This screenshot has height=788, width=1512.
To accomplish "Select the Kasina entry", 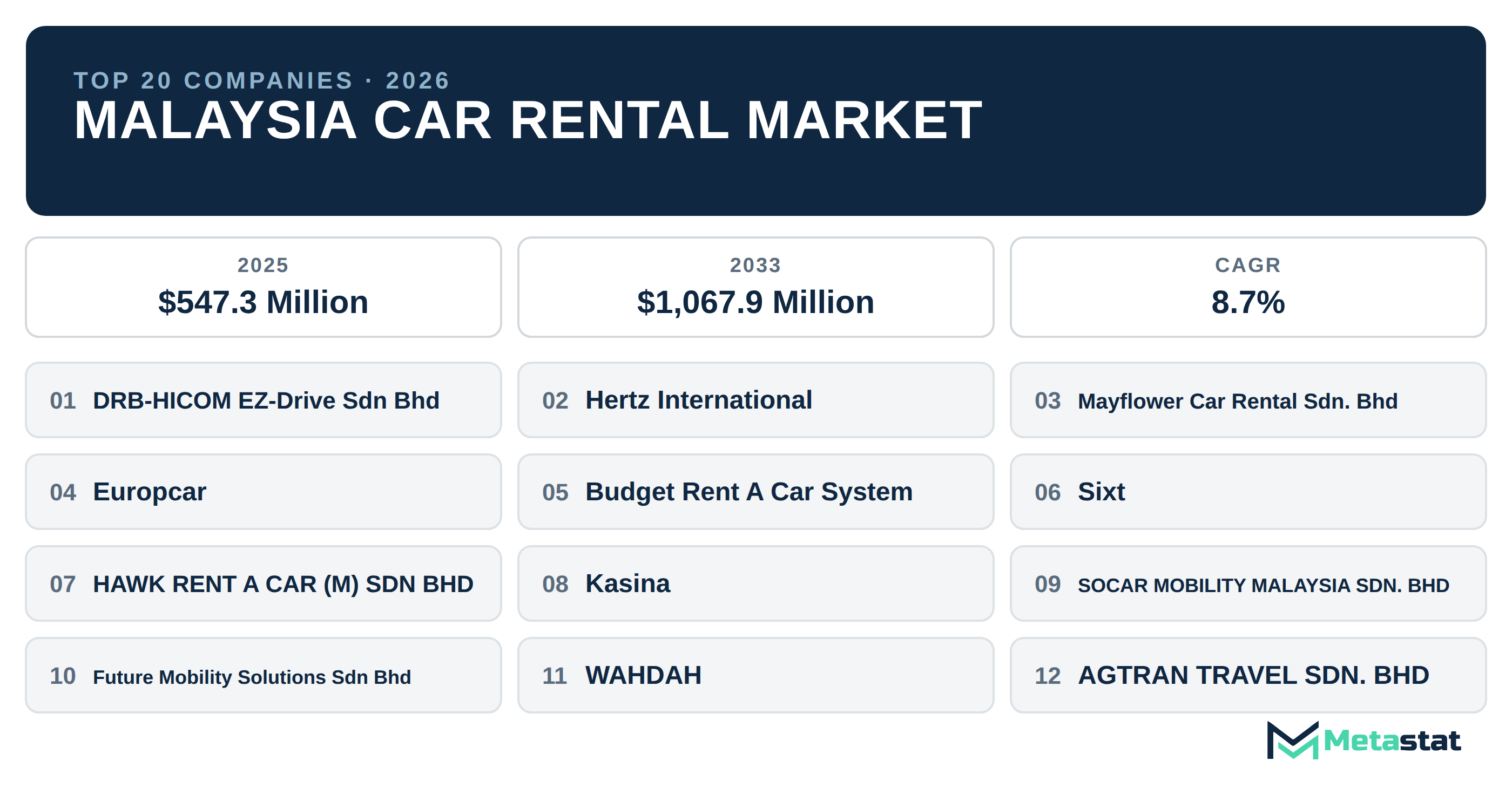I will click(x=756, y=584).
